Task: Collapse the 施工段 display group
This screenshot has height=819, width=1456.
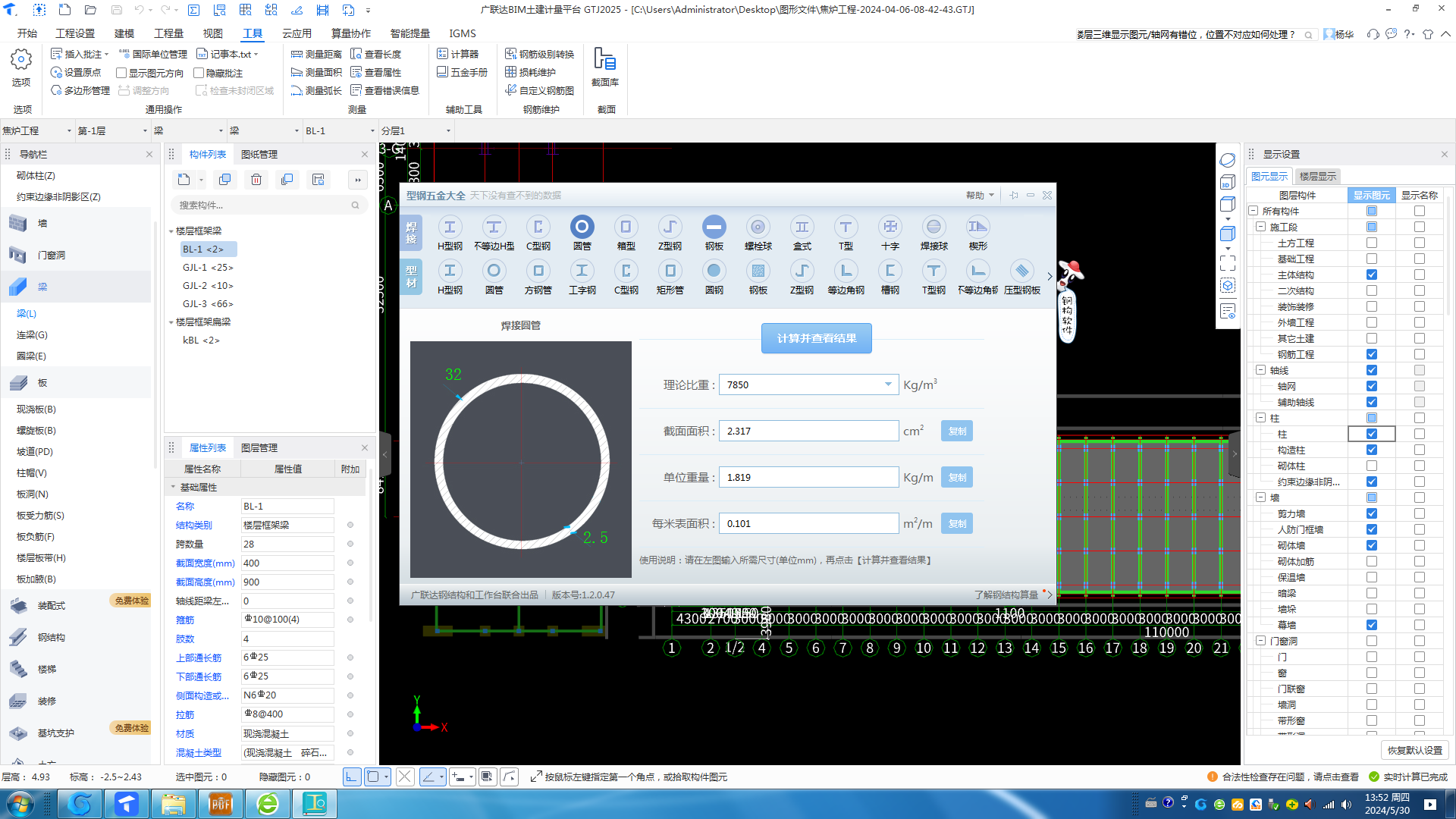Action: click(1260, 227)
